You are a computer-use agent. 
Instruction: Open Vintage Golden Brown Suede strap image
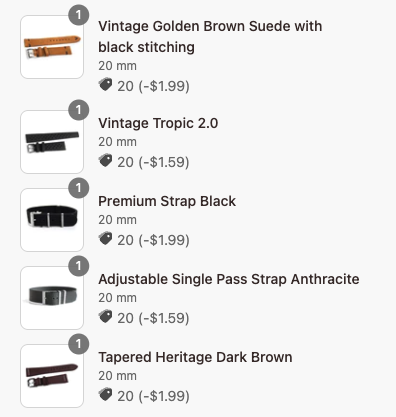52,47
